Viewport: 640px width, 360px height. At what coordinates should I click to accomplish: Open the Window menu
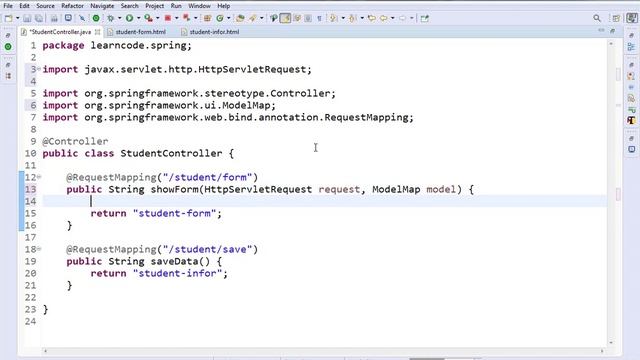pyautogui.click(x=199, y=6)
